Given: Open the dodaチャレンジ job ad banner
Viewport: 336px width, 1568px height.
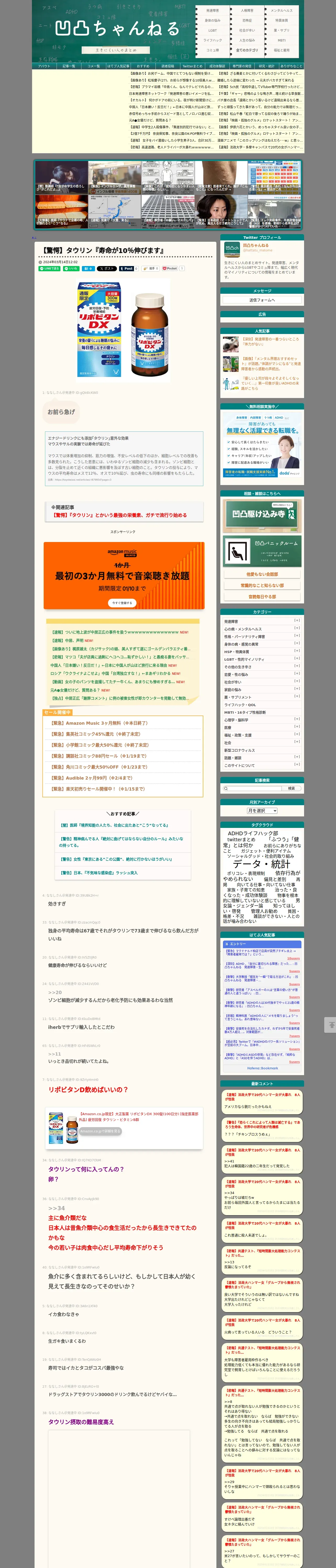Looking at the screenshot, I should coord(262,446).
